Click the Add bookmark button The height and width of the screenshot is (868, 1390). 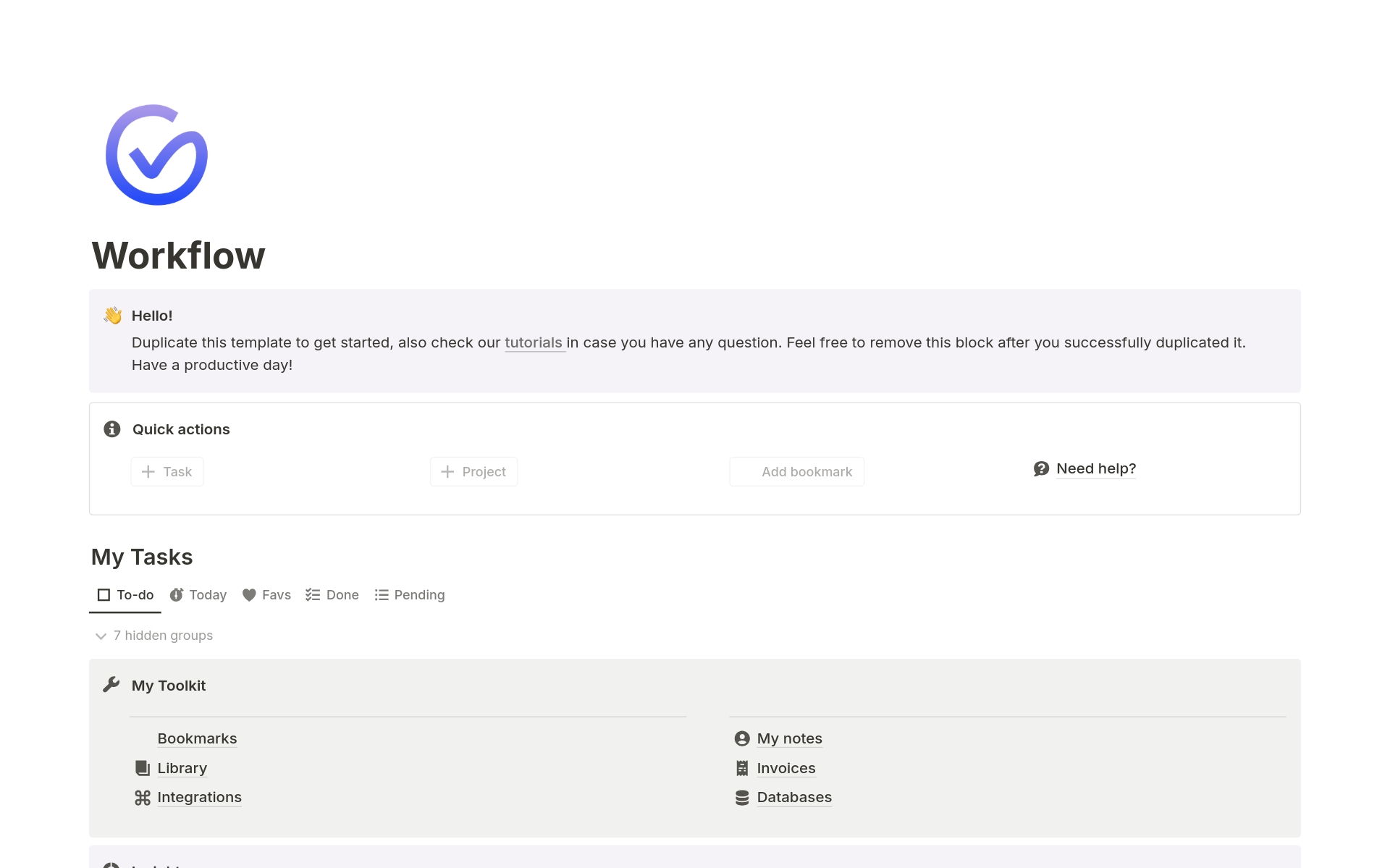pos(797,472)
